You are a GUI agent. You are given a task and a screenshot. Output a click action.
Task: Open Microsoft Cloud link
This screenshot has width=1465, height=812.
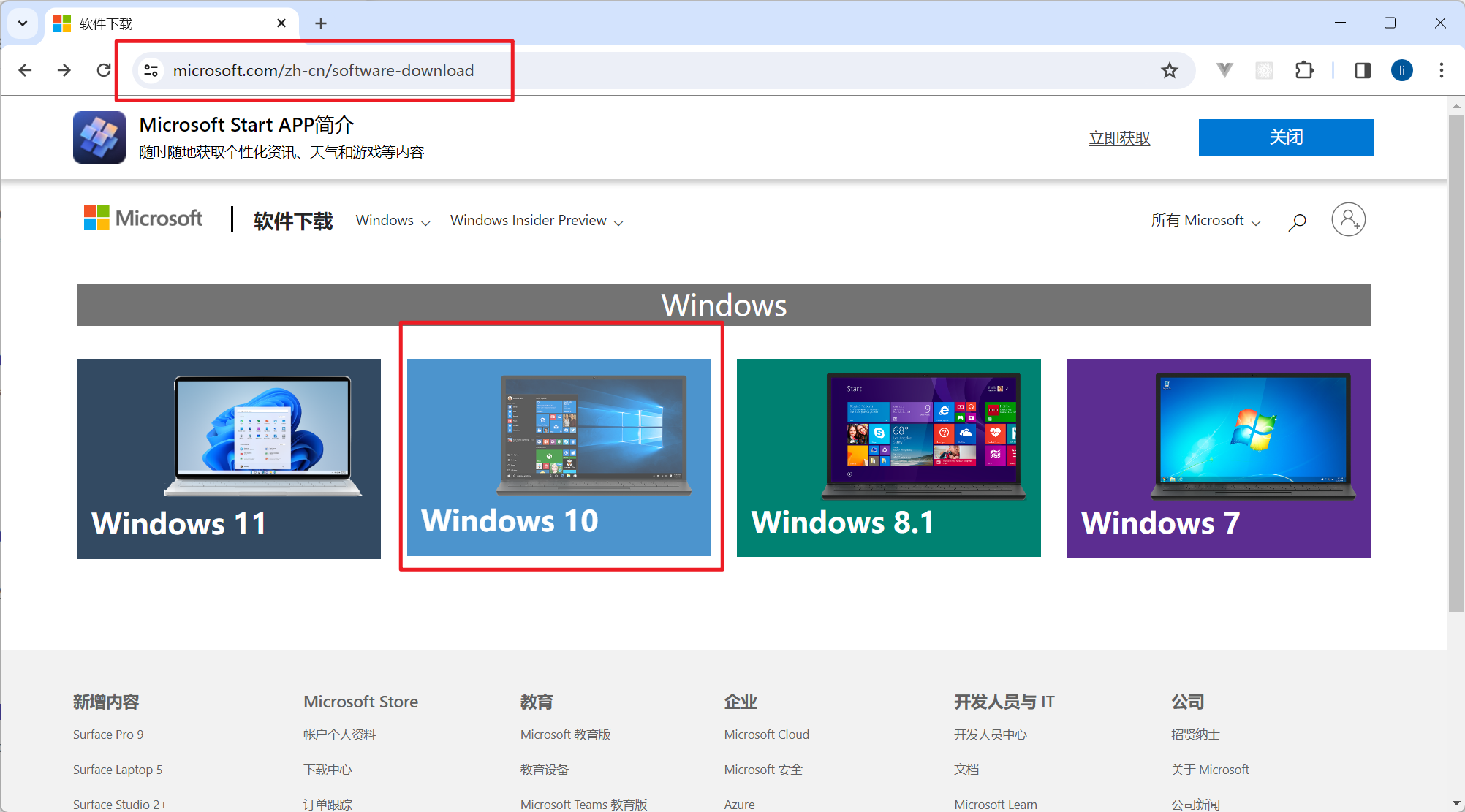pos(767,735)
